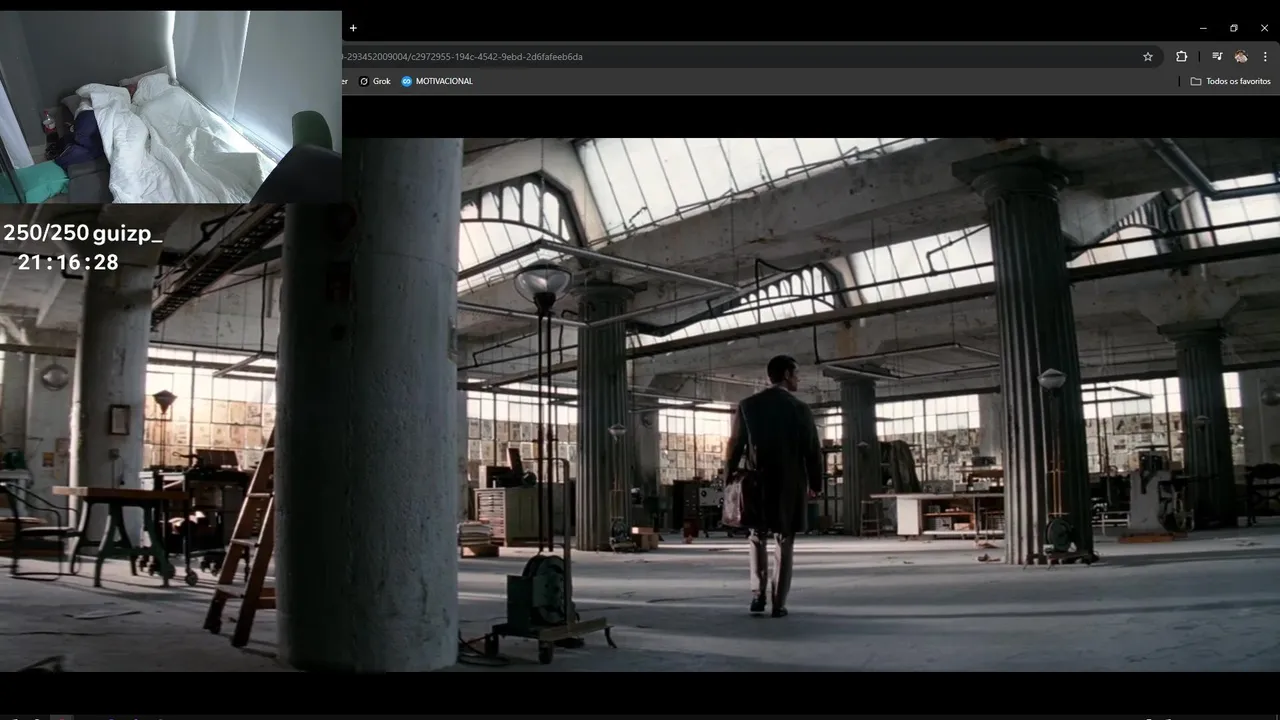Minimize the browser window

point(1203,28)
